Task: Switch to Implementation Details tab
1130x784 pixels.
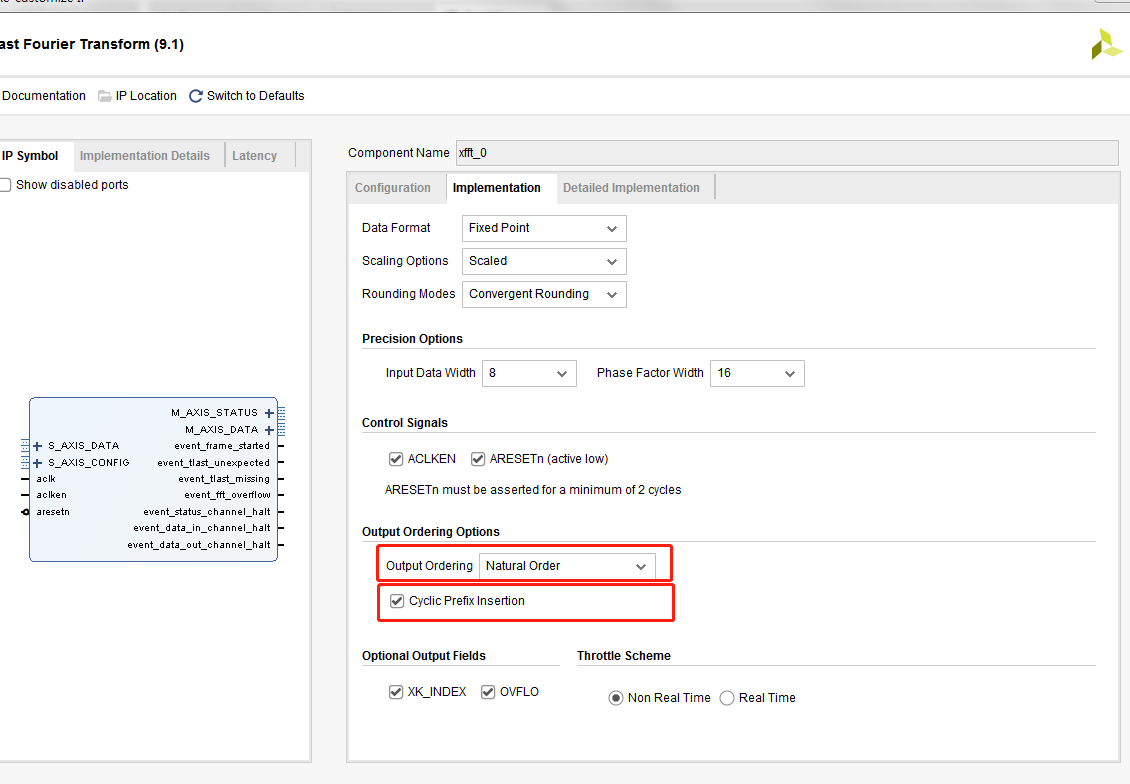Action: click(x=144, y=156)
